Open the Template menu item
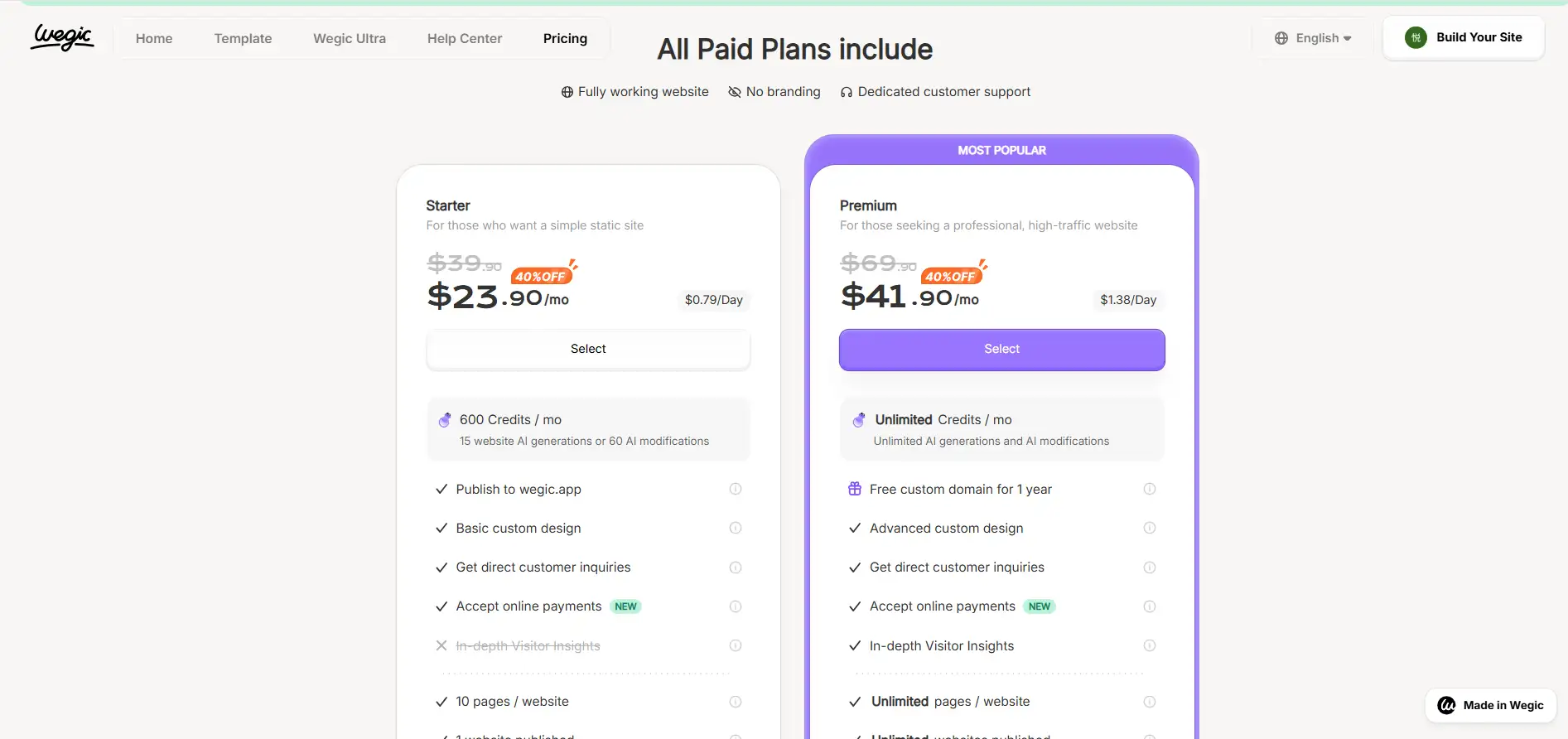 pyautogui.click(x=243, y=38)
